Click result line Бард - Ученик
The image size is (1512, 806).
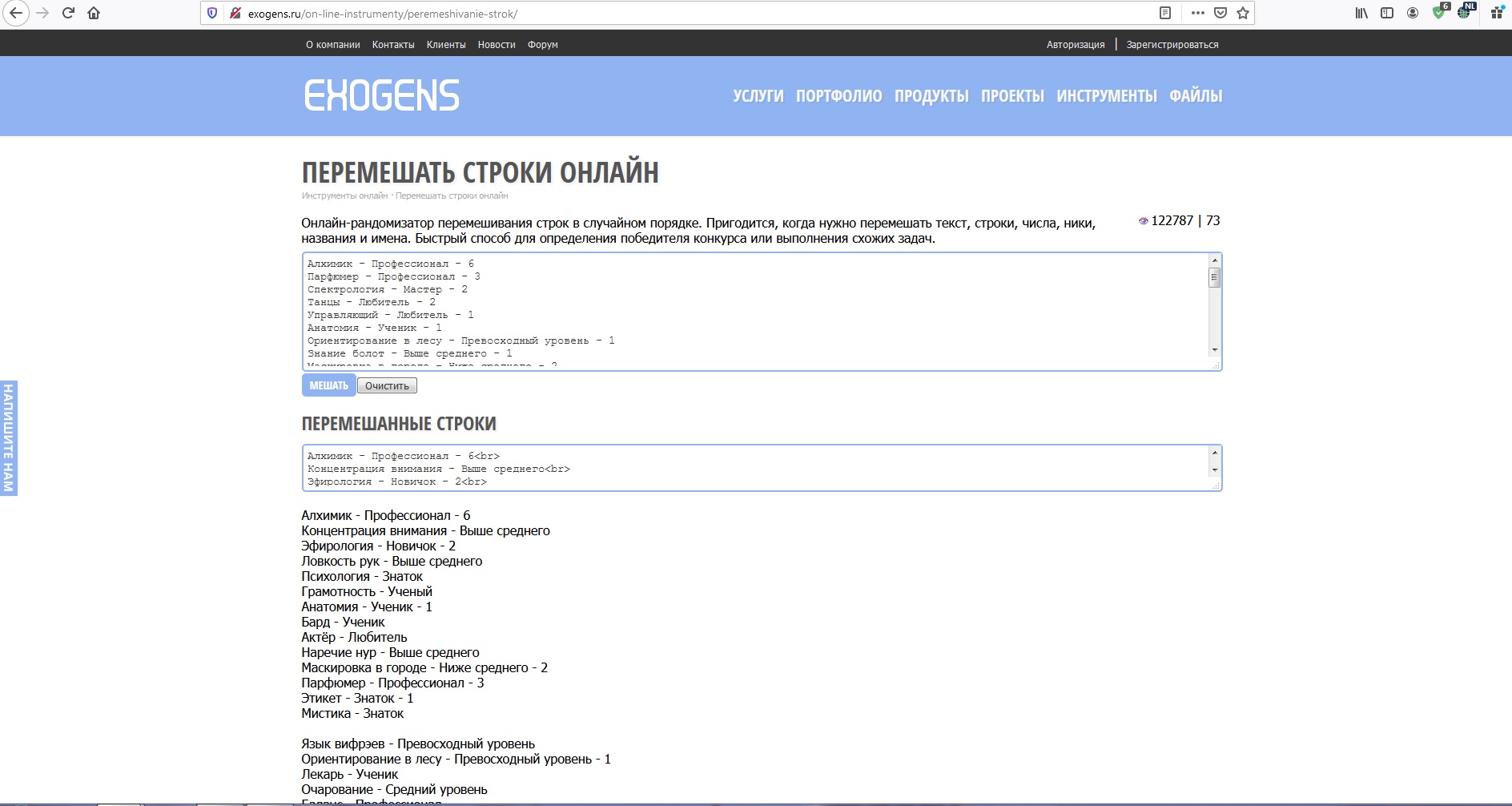(343, 622)
